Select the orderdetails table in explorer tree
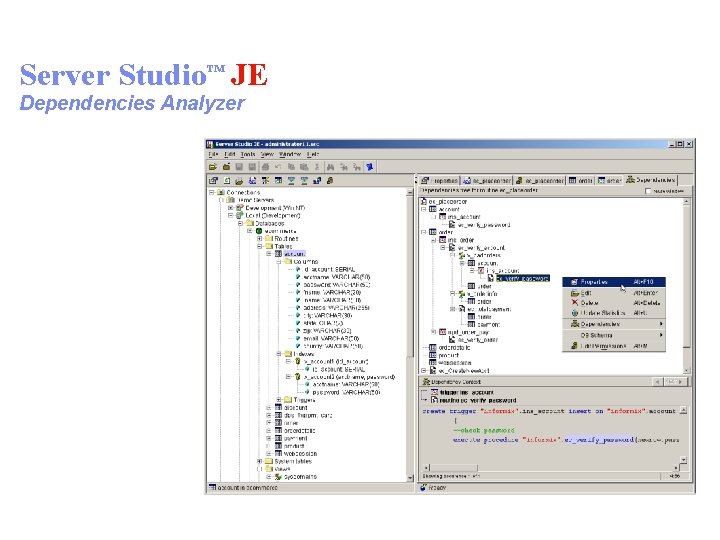The image size is (720, 540). pos(299,431)
